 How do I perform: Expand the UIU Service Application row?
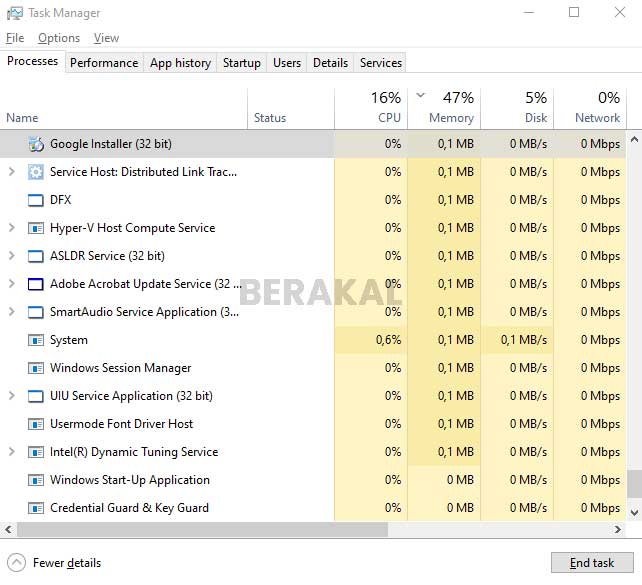click(x=12, y=396)
